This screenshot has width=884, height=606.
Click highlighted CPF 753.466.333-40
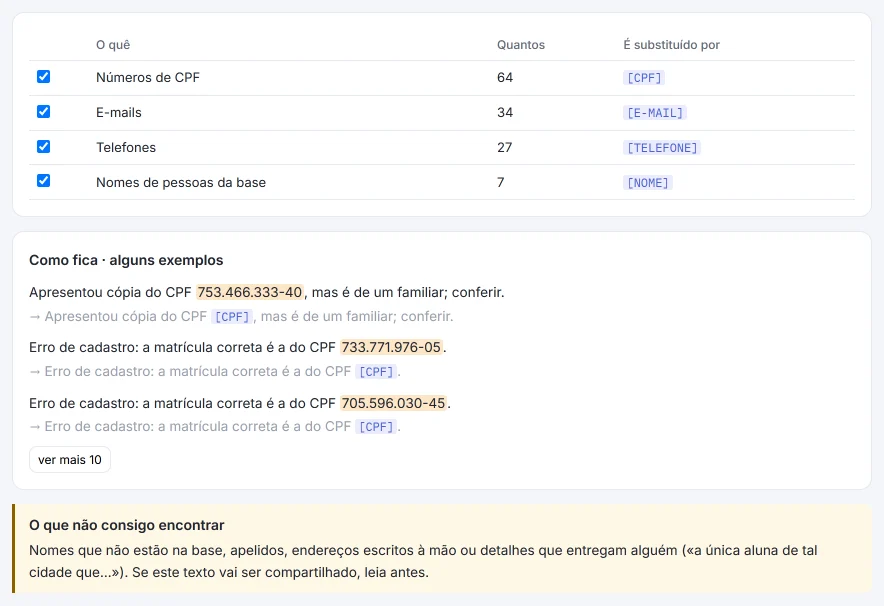(x=250, y=292)
